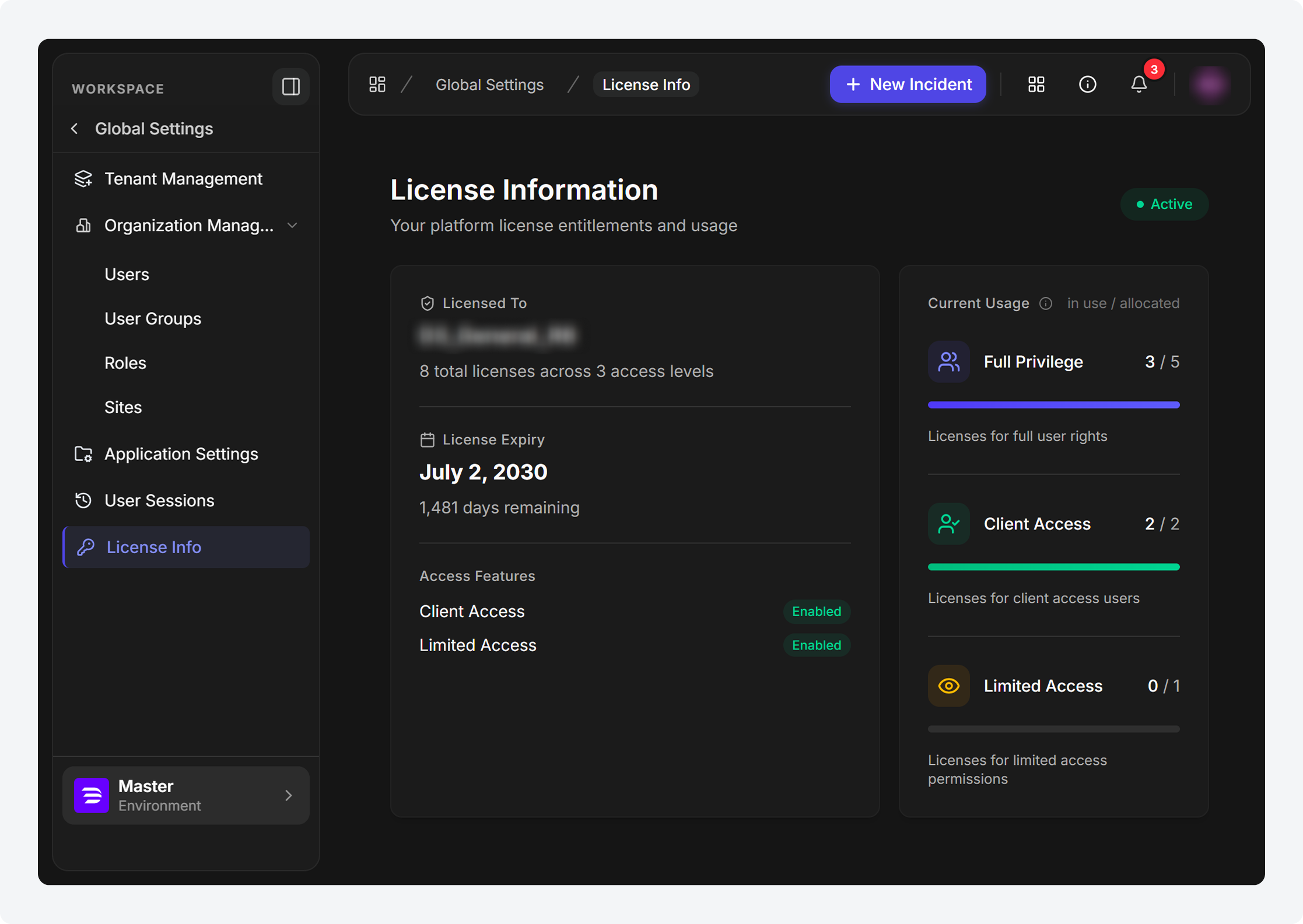Click Enabled badge for Limited Access feature
The width and height of the screenshot is (1303, 924).
tap(817, 645)
